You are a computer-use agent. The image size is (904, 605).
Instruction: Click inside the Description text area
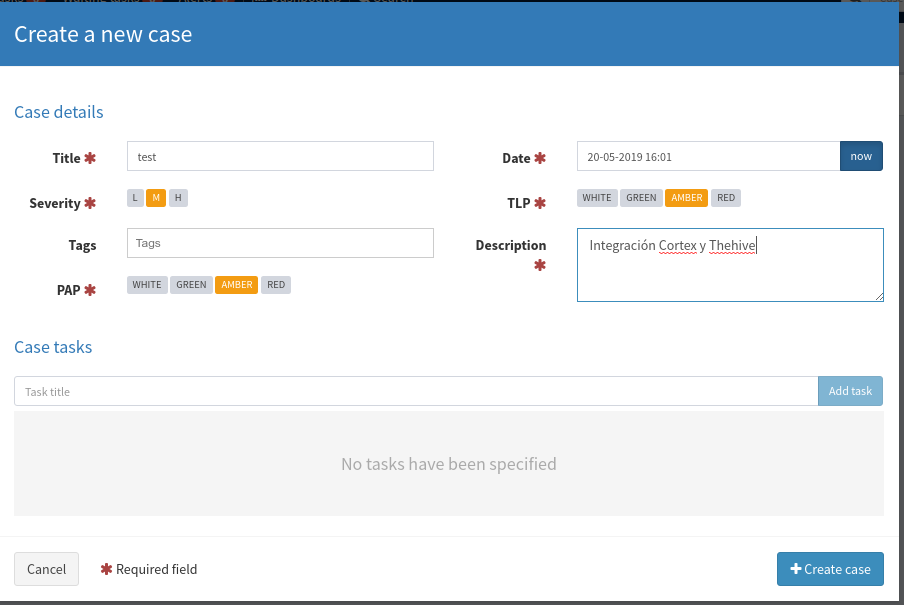point(730,264)
